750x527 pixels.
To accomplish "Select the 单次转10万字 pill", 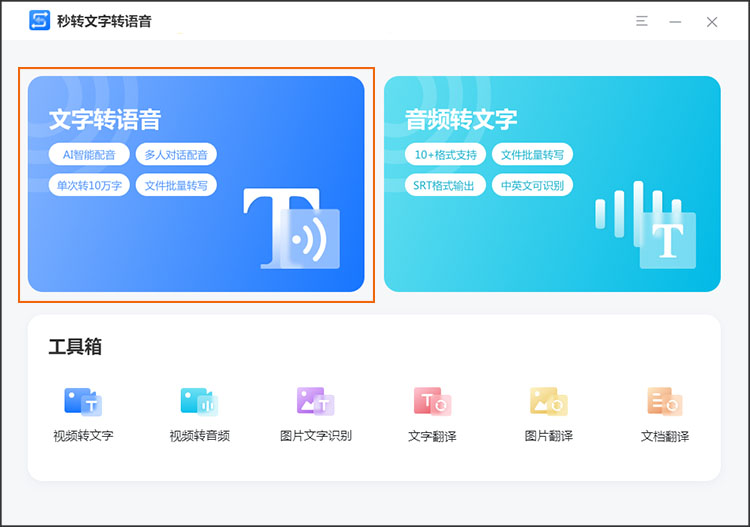I will 89,185.
